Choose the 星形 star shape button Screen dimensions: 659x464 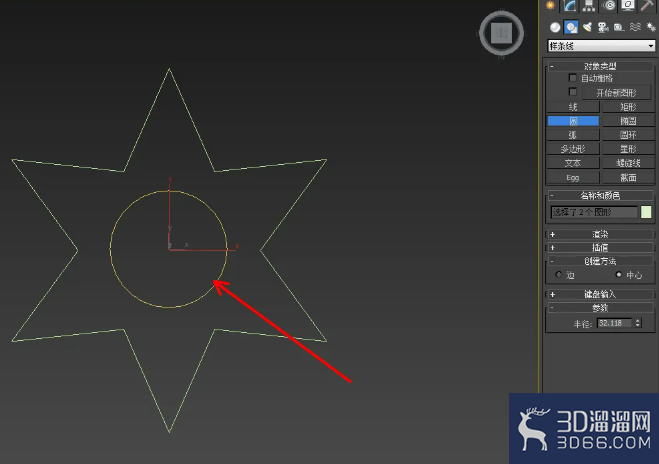(628, 149)
